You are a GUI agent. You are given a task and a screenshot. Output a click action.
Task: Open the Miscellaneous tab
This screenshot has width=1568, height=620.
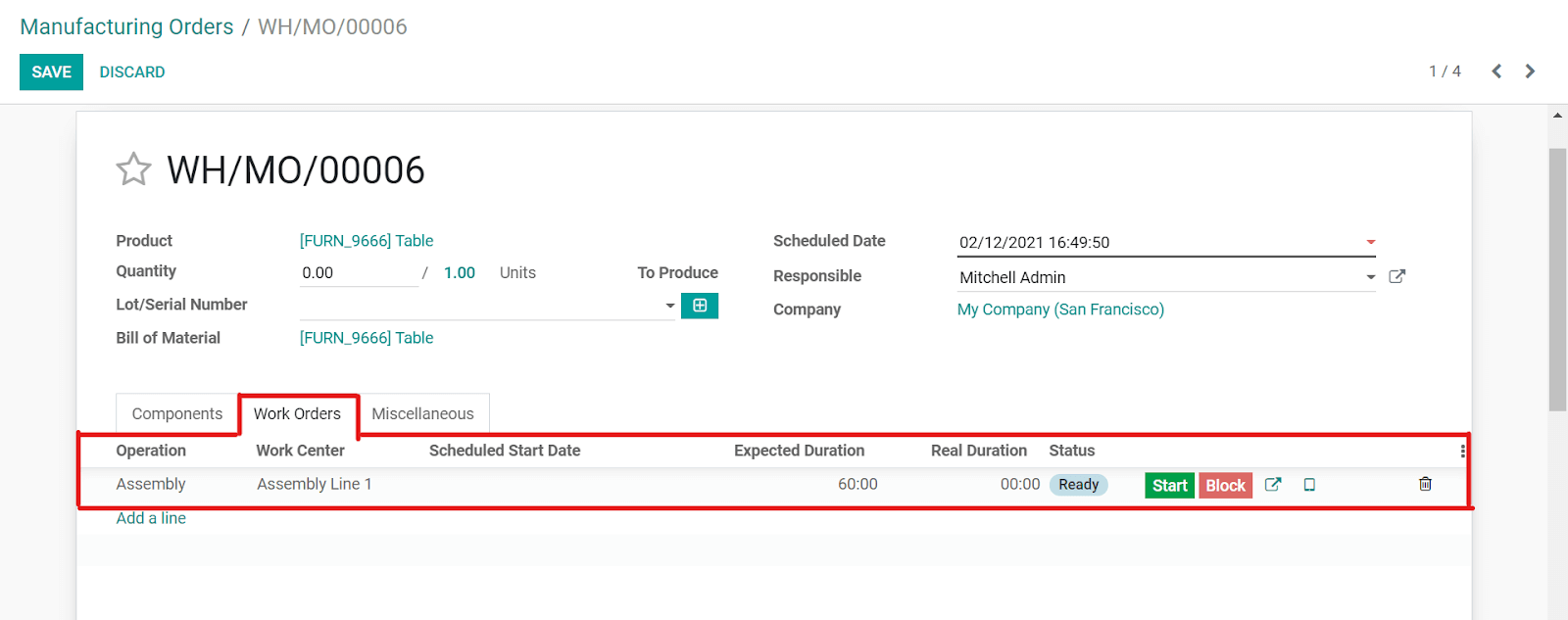(422, 414)
